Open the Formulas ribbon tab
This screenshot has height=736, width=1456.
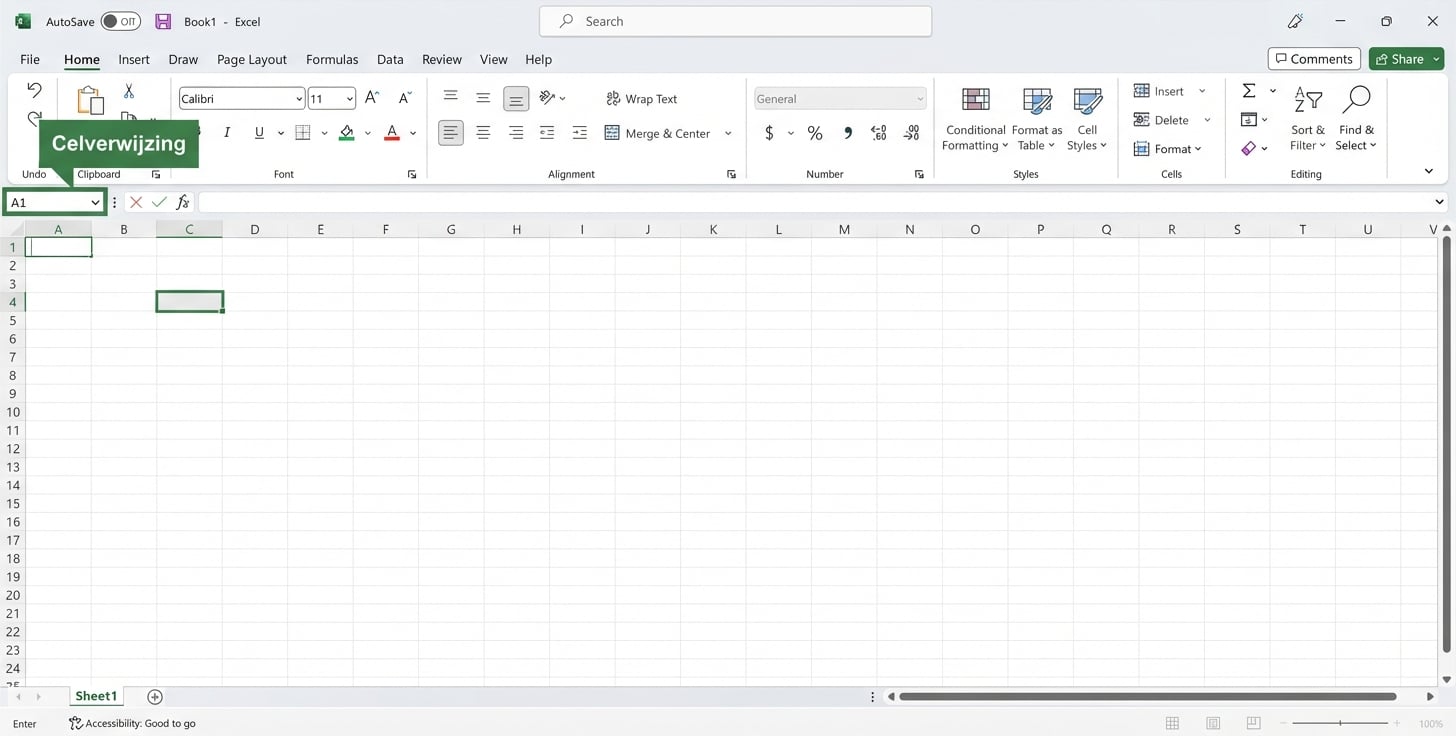coord(332,59)
